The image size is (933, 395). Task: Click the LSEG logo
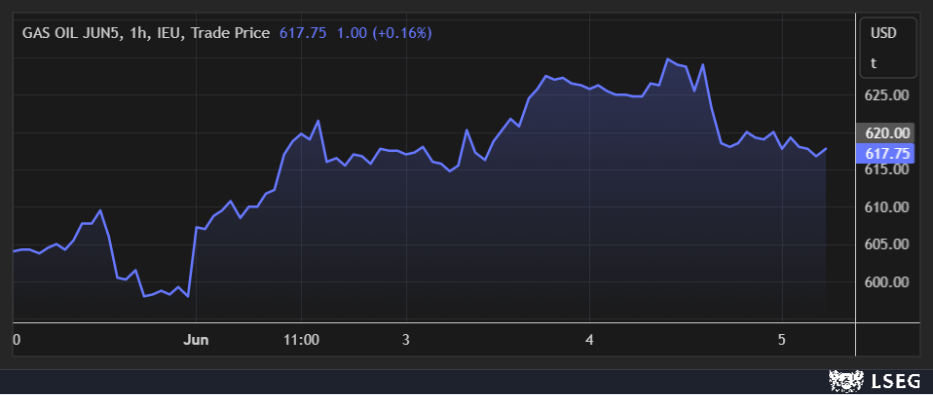pyautogui.click(x=874, y=381)
